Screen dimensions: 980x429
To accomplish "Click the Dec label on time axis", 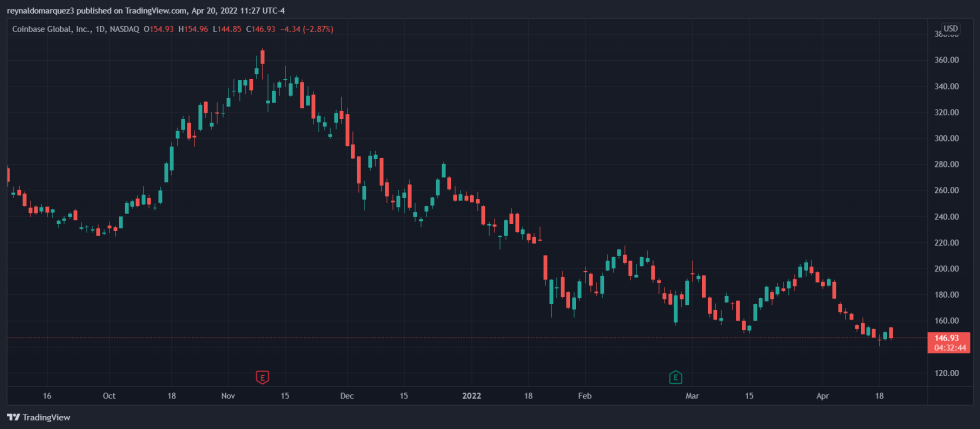I will tap(346, 396).
